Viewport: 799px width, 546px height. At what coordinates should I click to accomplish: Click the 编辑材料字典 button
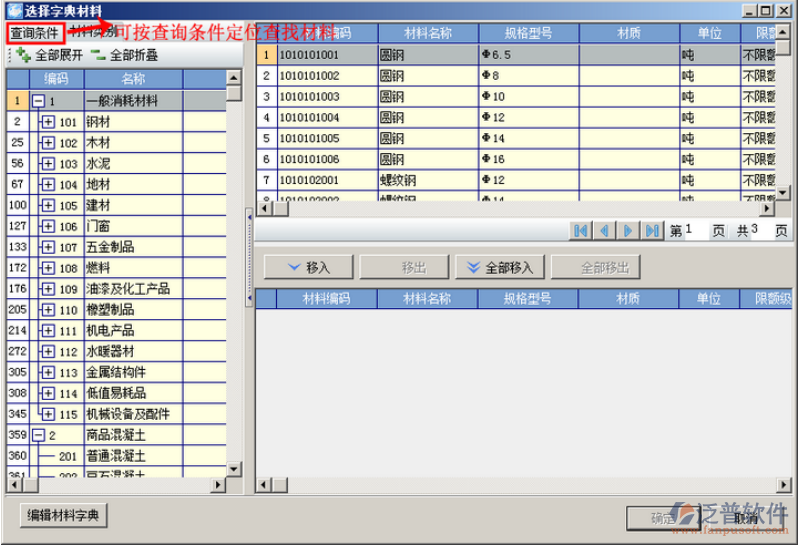pos(63,516)
